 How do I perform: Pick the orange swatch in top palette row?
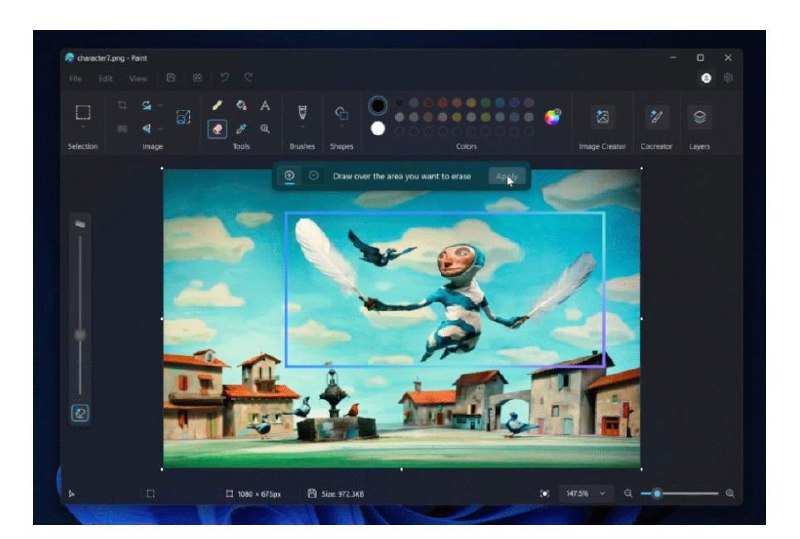coord(457,103)
